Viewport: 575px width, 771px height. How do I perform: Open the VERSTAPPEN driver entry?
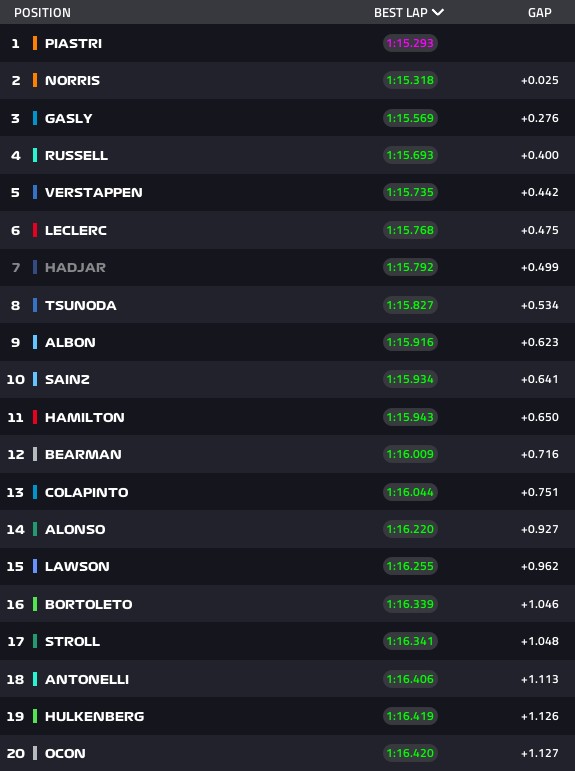click(x=287, y=192)
